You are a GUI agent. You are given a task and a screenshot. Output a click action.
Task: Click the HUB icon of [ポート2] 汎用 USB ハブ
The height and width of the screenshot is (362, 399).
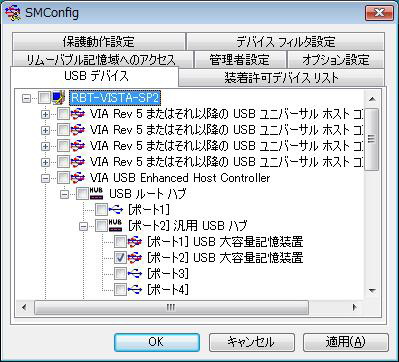[115, 226]
